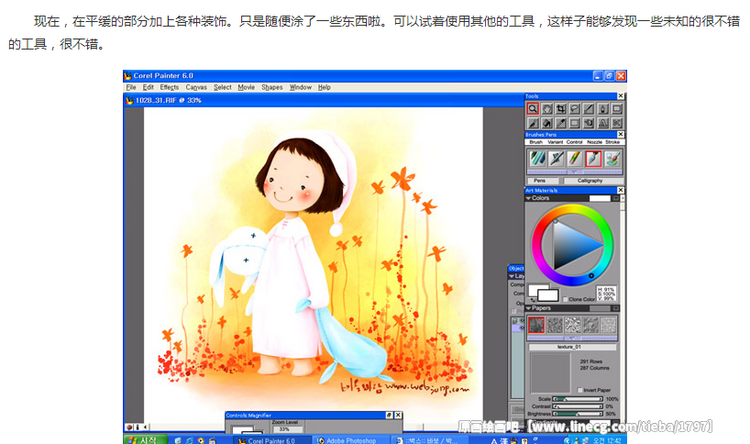Select the second paper texture thumbnail

(x=554, y=325)
